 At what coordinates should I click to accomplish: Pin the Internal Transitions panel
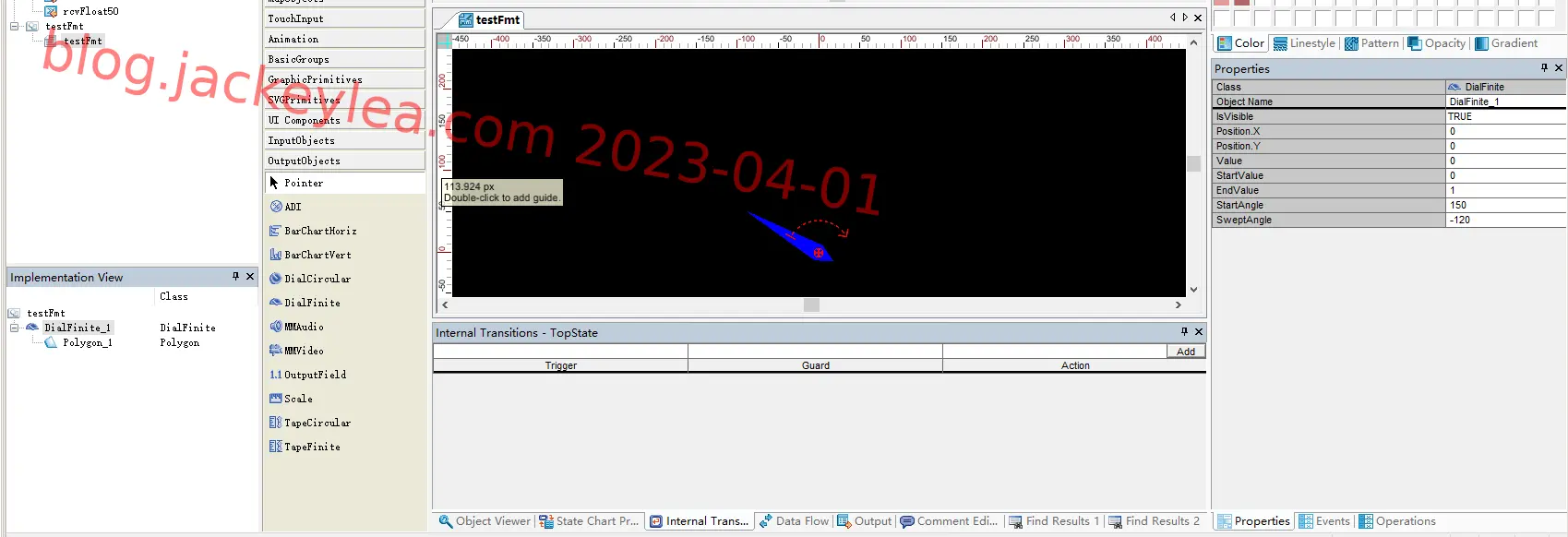click(1184, 331)
